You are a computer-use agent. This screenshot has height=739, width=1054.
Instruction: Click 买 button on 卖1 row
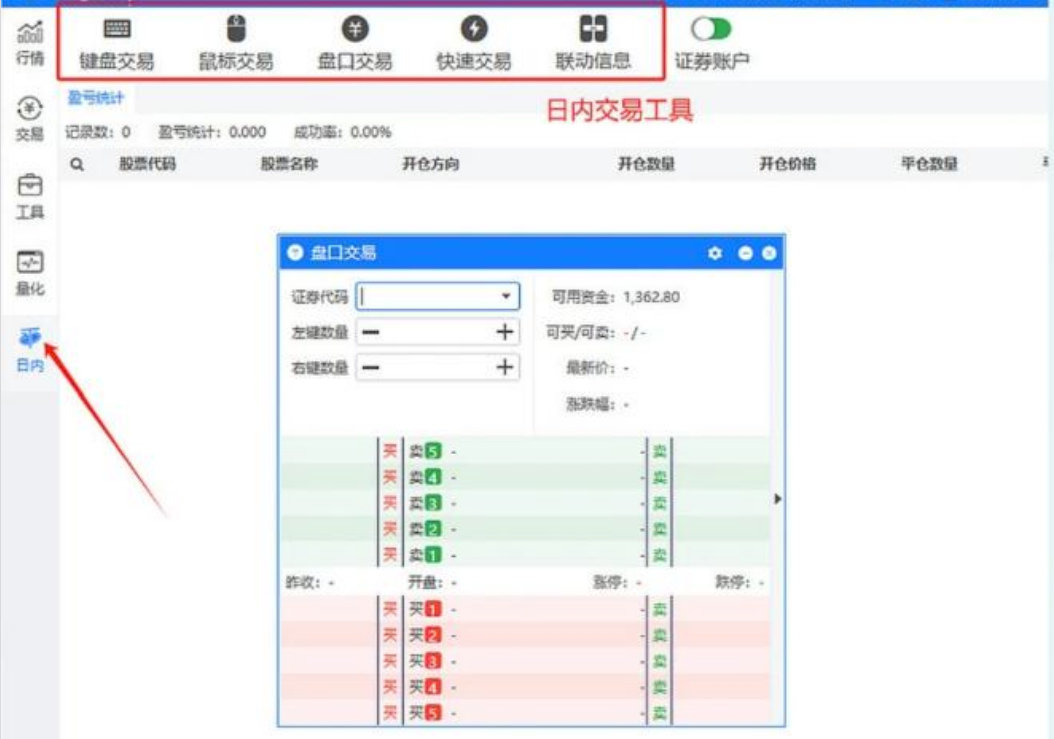pyautogui.click(x=390, y=555)
